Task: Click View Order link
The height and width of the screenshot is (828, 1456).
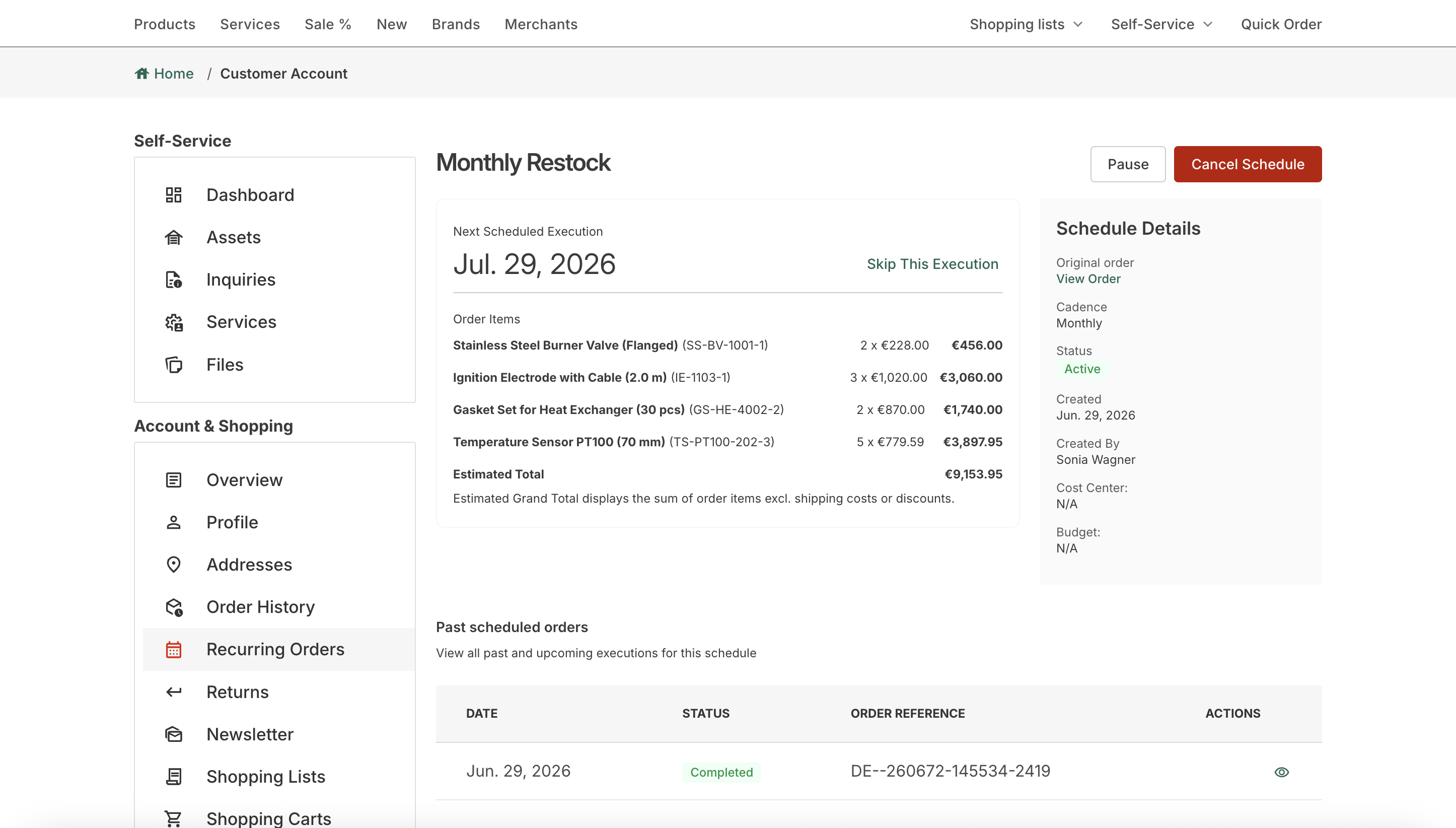Action: [1088, 279]
